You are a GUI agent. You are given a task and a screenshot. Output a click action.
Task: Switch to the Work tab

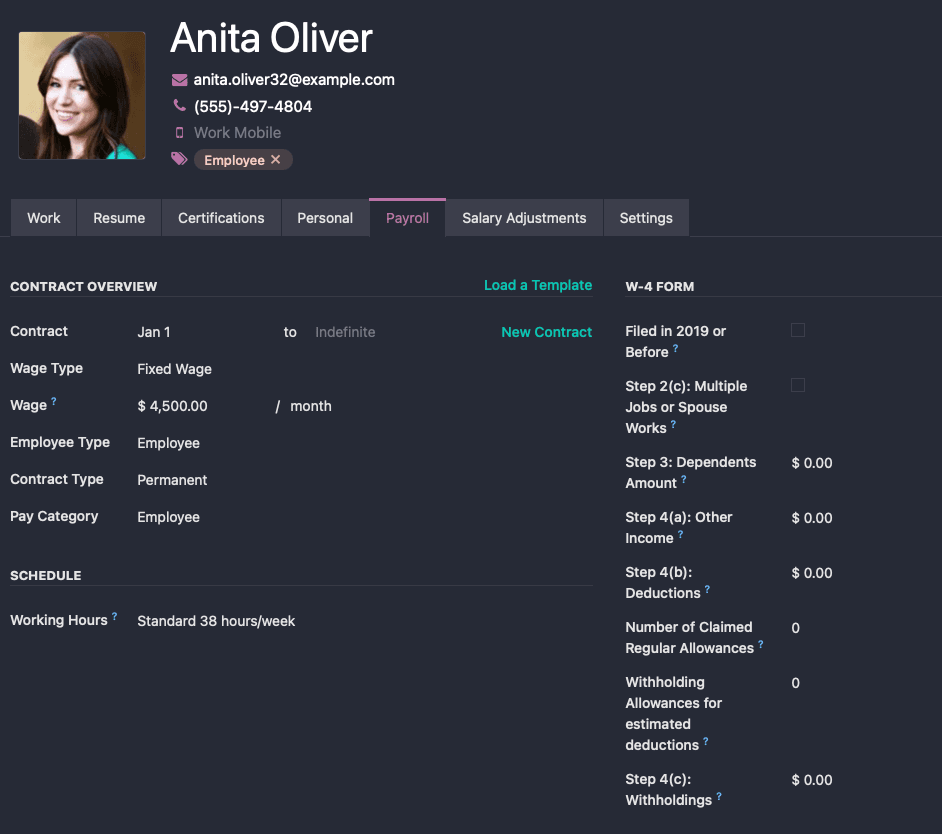[44, 218]
